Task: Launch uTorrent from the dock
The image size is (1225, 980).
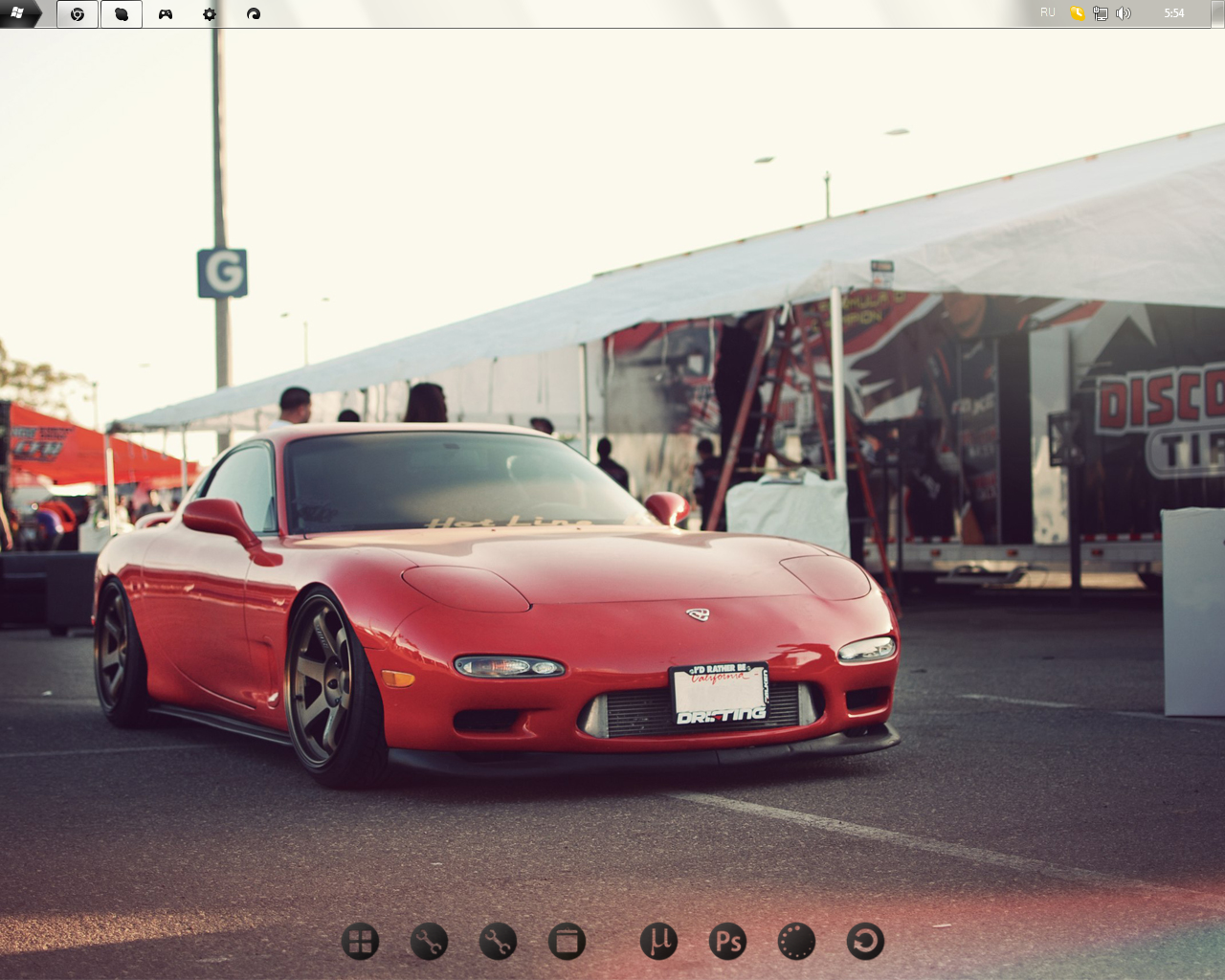Action: pyautogui.click(x=658, y=942)
